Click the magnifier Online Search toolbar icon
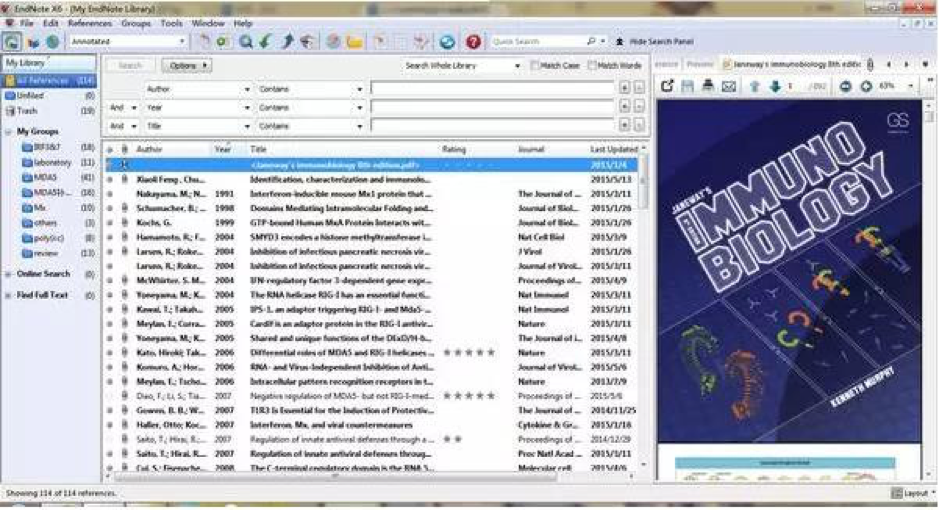The width and height of the screenshot is (939, 510). [243, 42]
